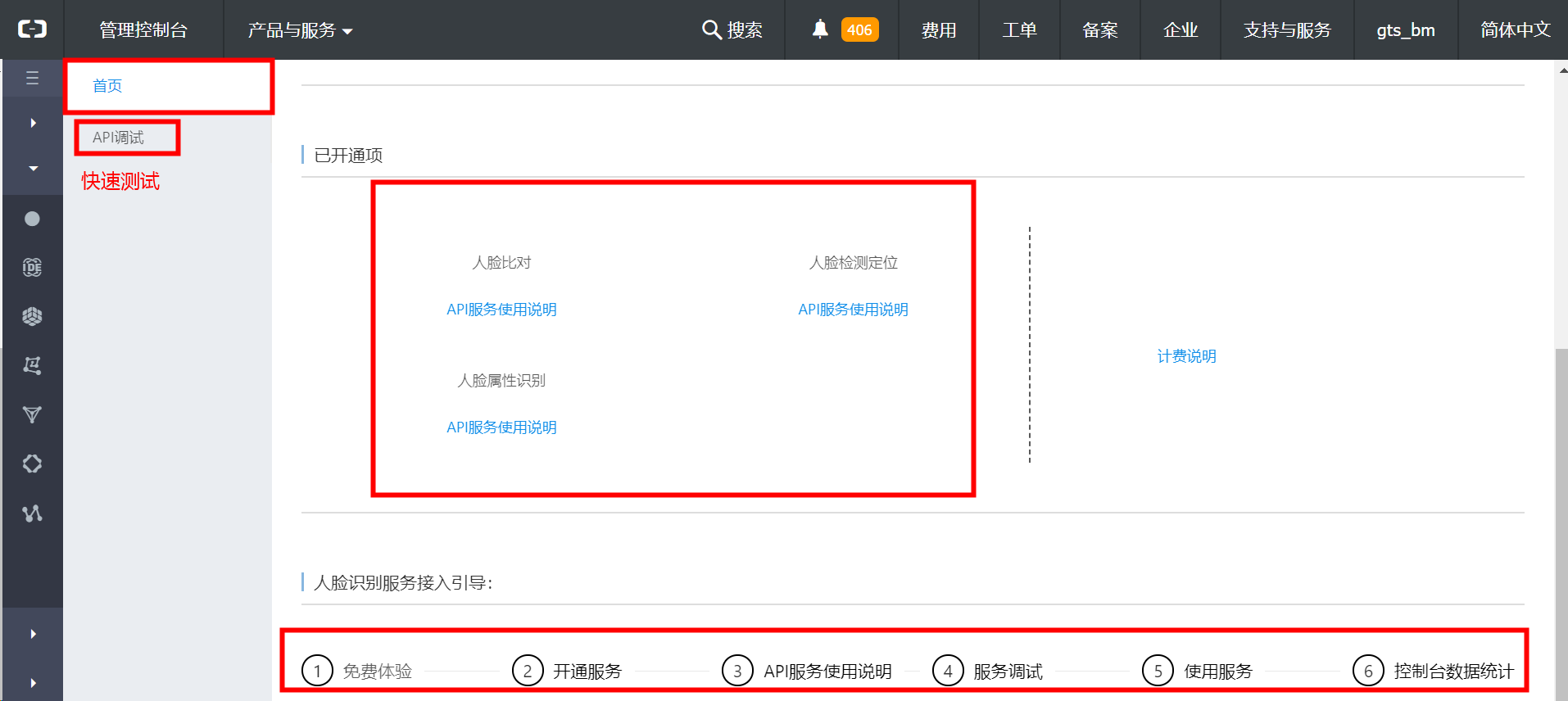Image resolution: width=1568 pixels, height=701 pixels.
Task: Click step 6 控制台数据统计
Action: pos(1434,671)
